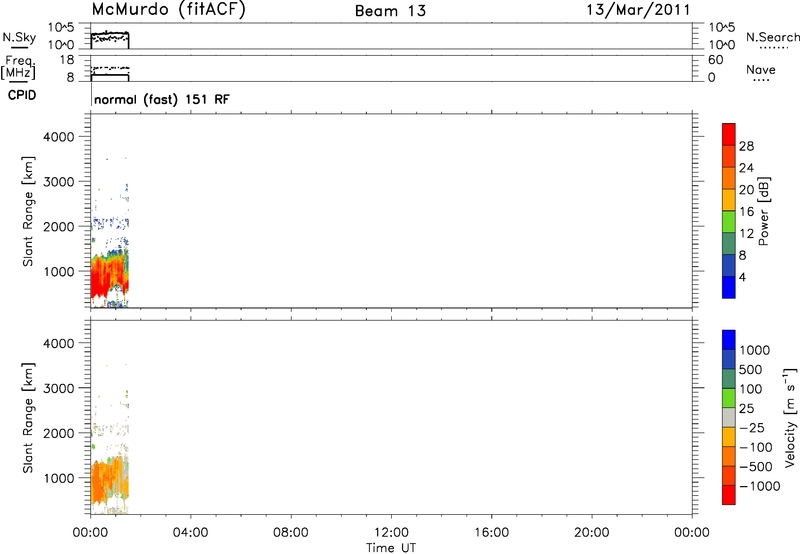Screen dimensions: 800x554
Task: Click the 13/Mar/2011 date label
Action: click(x=638, y=10)
